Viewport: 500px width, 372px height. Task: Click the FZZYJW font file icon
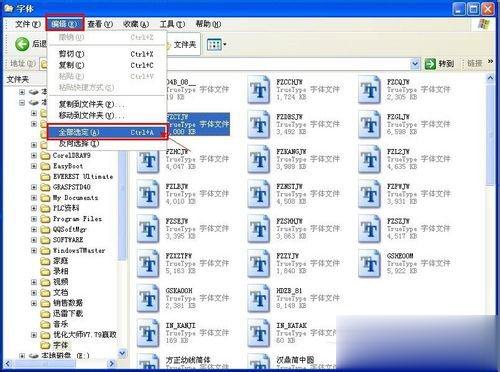tap(259, 263)
